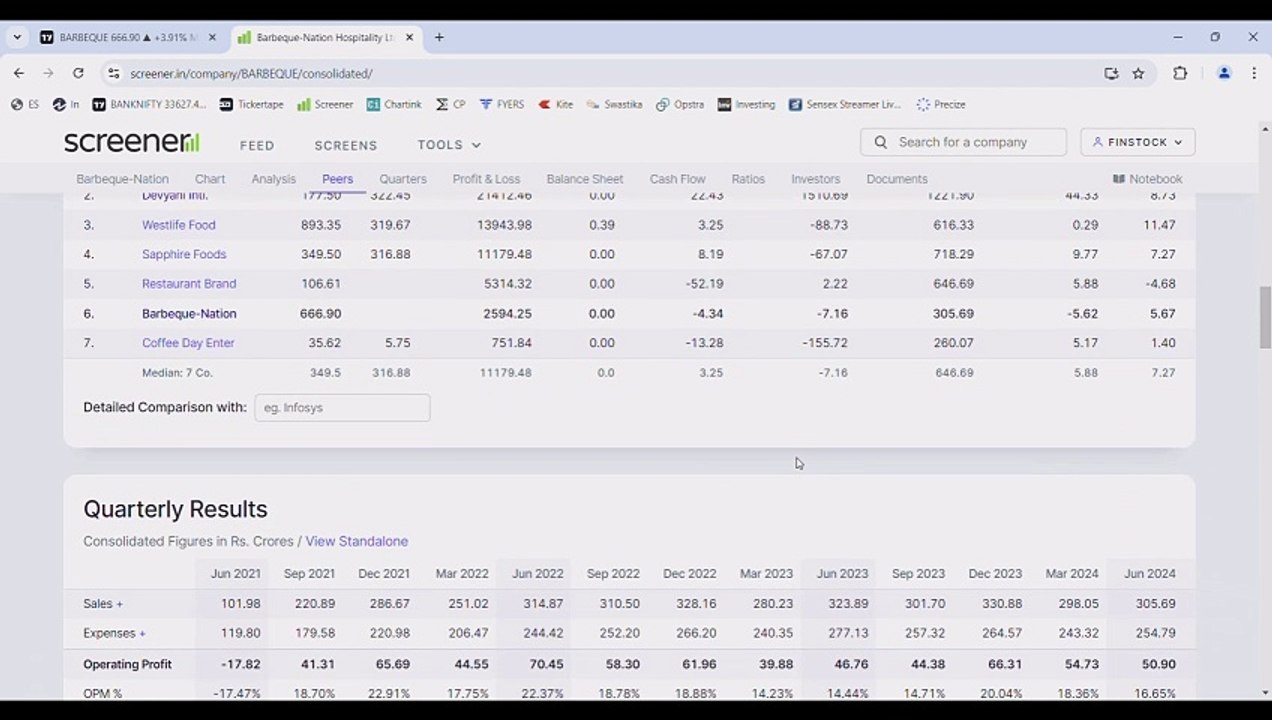Viewport: 1272px width, 720px height.
Task: Jump to the Documents section
Action: click(897, 179)
